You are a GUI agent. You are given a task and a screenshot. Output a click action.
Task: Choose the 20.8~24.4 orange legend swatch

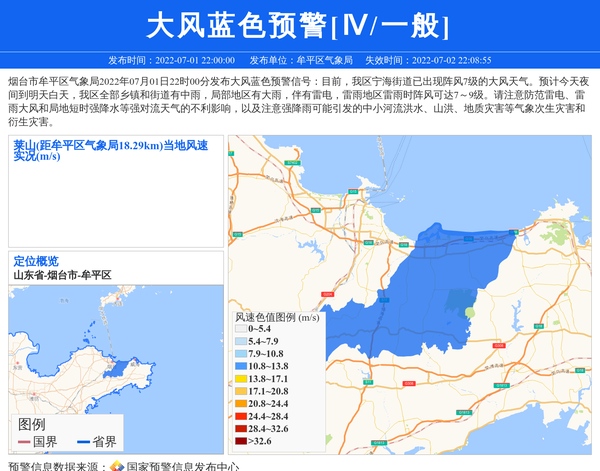click(241, 404)
